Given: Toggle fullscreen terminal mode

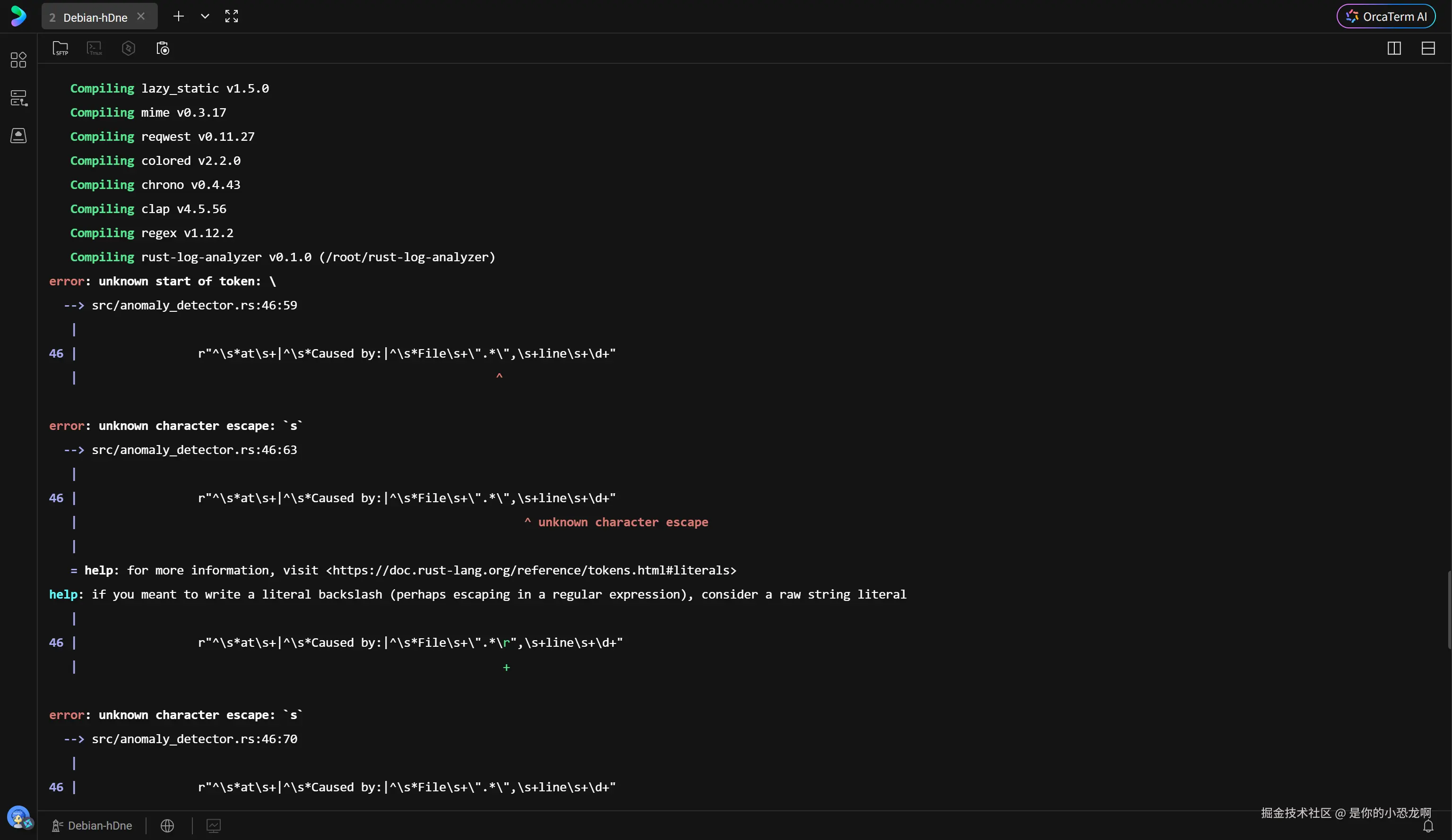Looking at the screenshot, I should (232, 16).
